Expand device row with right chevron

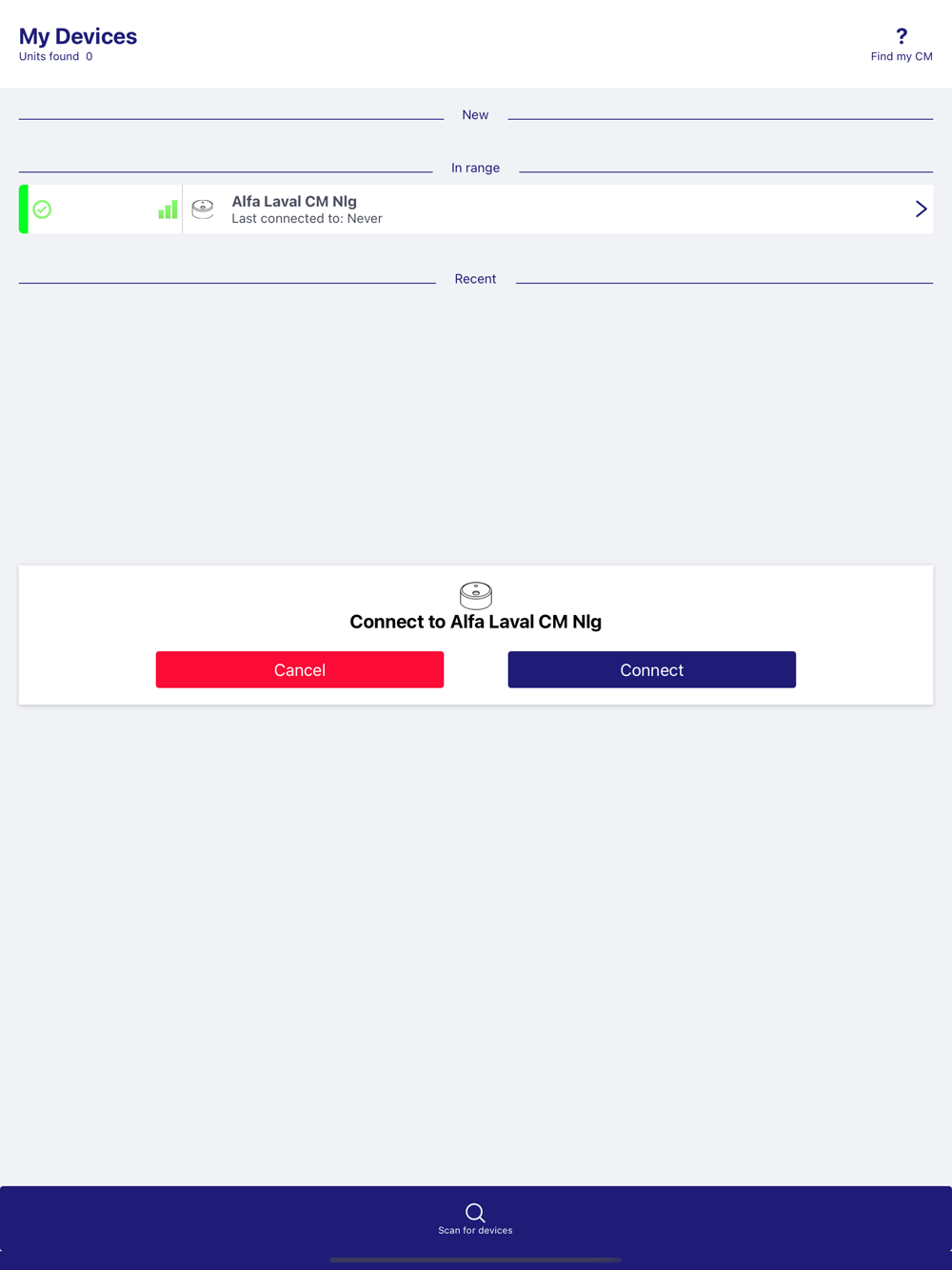(x=921, y=208)
